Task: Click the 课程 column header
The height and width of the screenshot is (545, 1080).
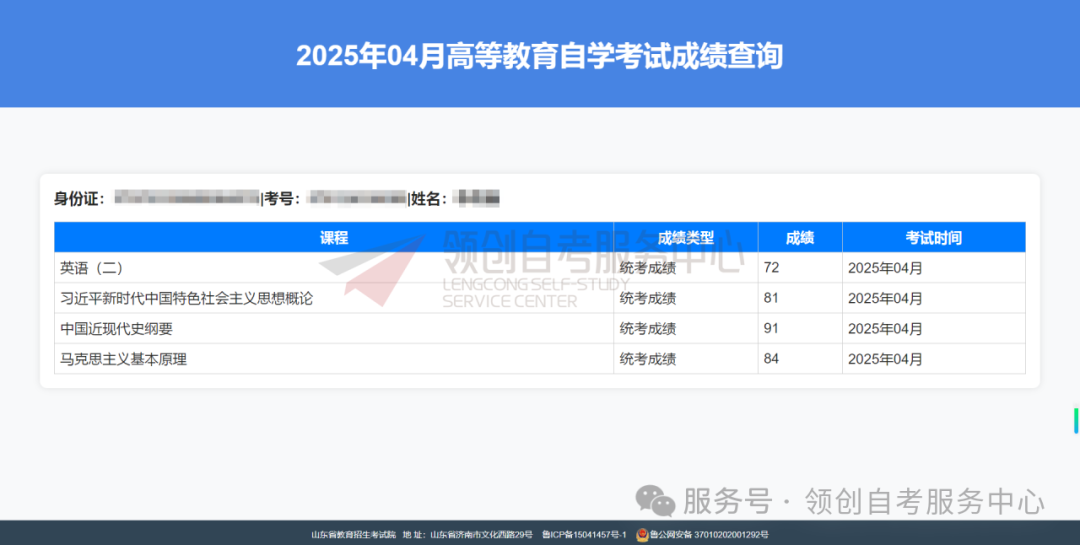Action: pos(334,238)
